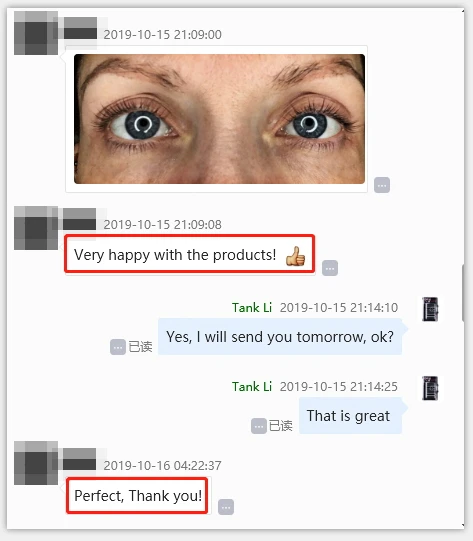Click 'Yes, I will send you tomorrow, ok?' bubble
The image size is (473, 541).
coord(280,336)
